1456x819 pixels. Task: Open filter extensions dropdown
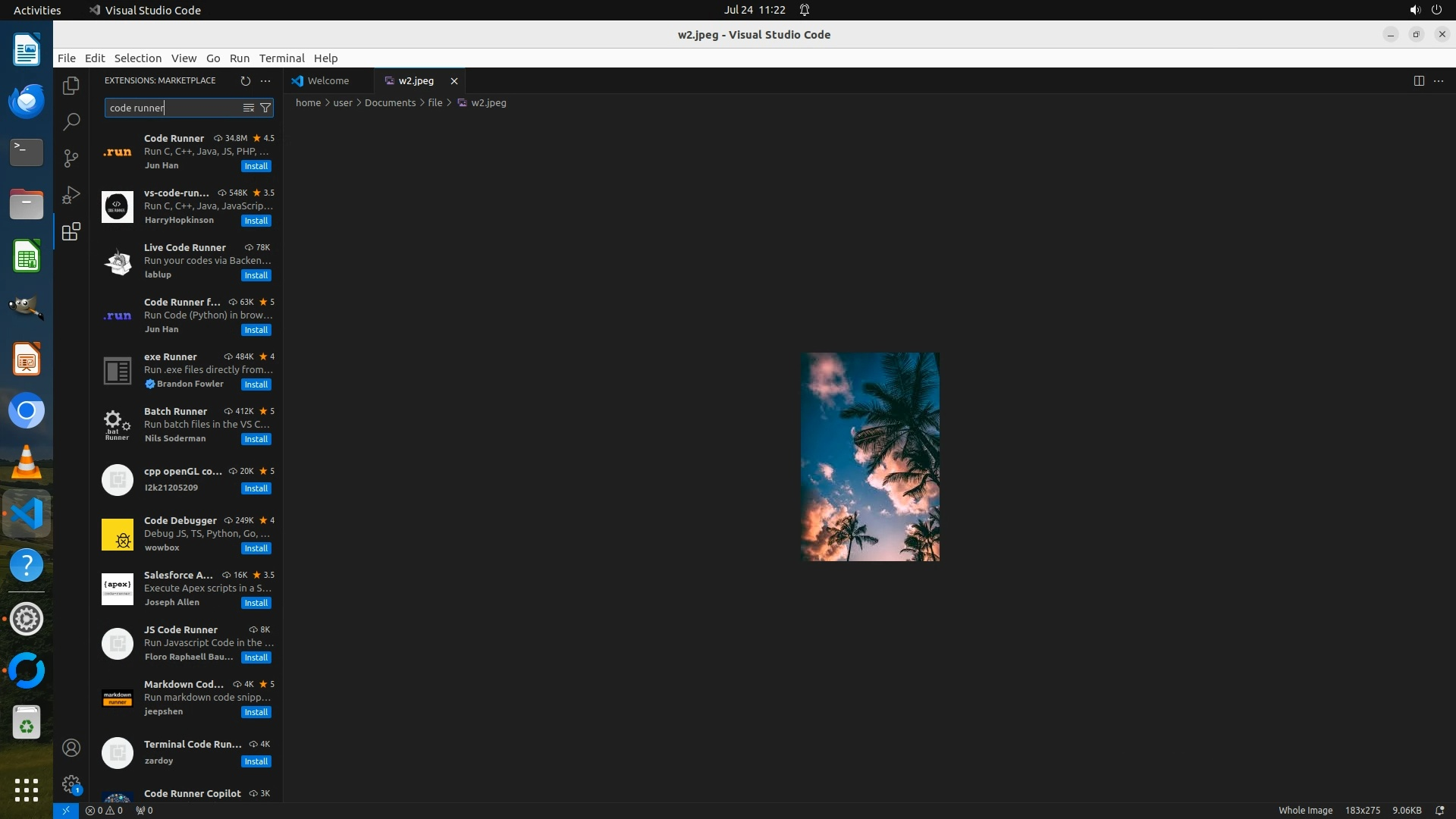tap(265, 108)
